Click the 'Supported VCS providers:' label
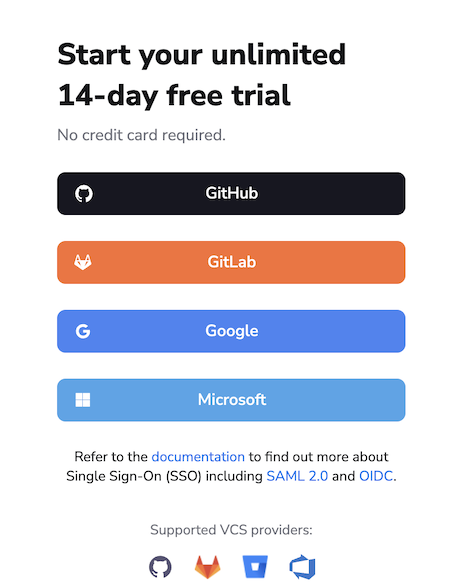Viewport: 454px width, 584px height. pyautogui.click(x=231, y=530)
